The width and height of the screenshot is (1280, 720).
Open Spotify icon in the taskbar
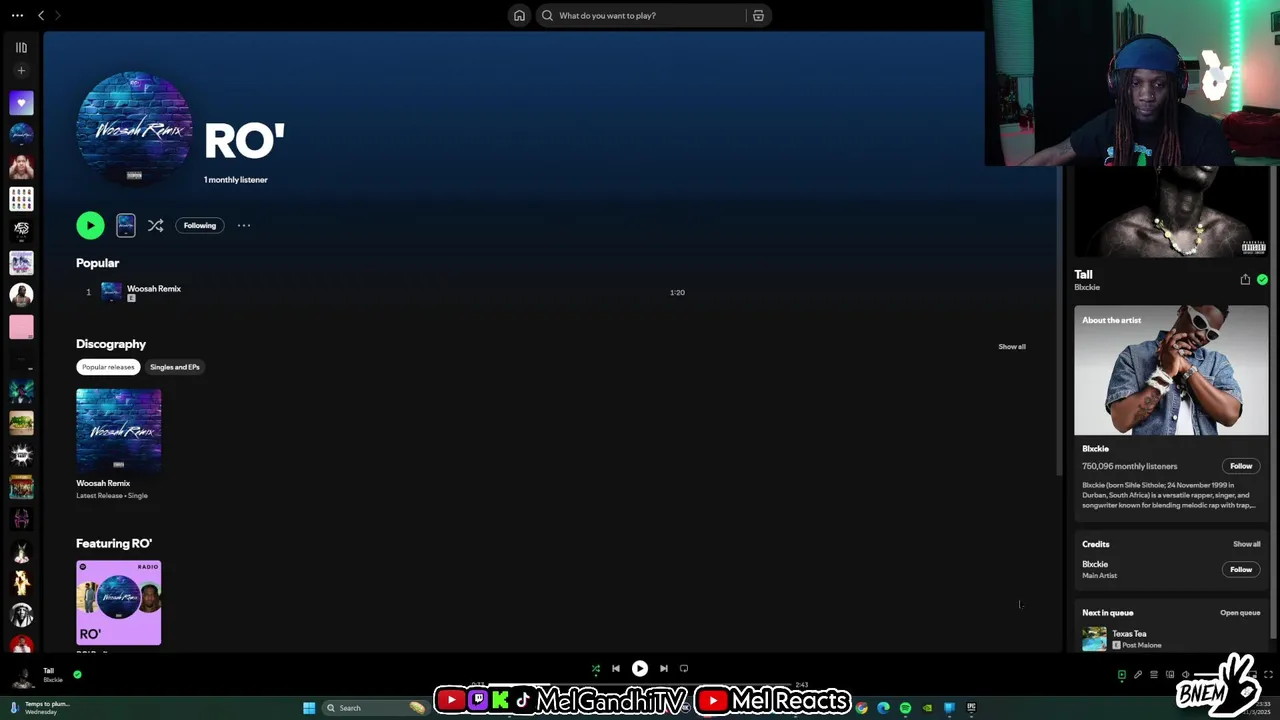[906, 708]
